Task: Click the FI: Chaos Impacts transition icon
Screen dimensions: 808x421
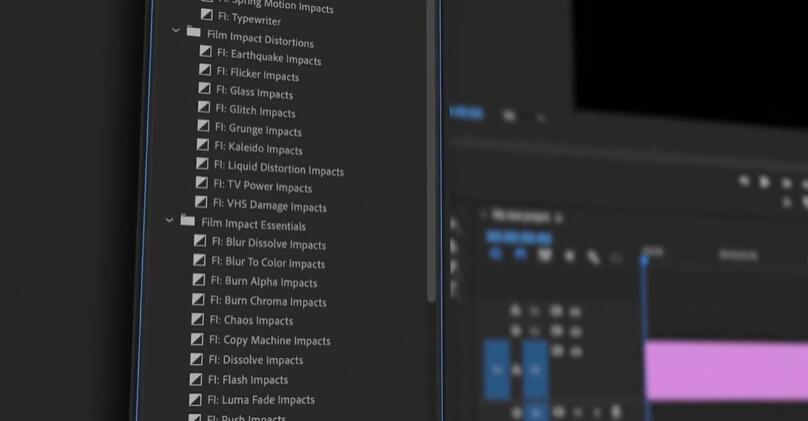Action: pyautogui.click(x=198, y=319)
